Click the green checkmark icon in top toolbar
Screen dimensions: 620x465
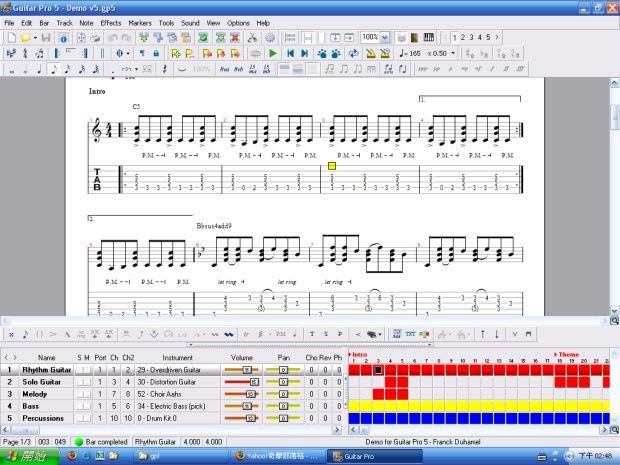[x=203, y=38]
